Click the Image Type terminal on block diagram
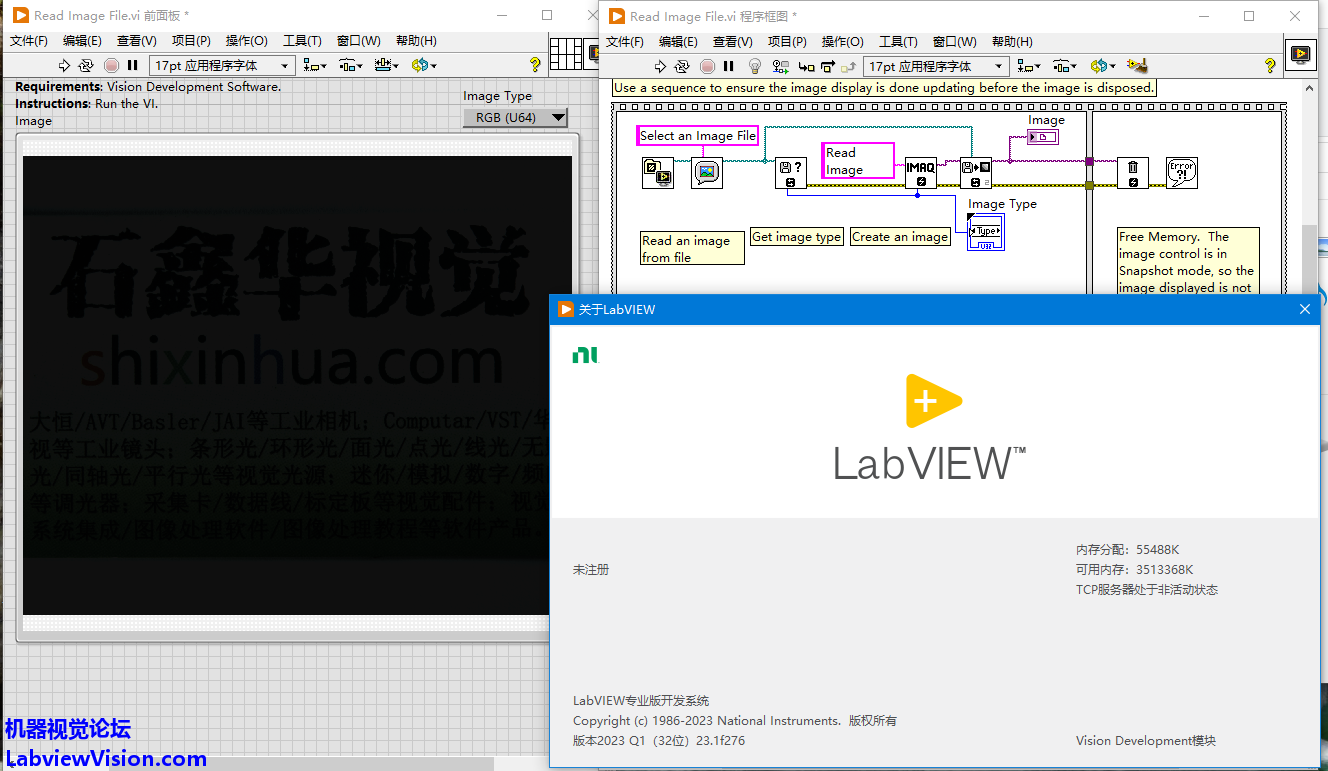1328x771 pixels. pos(986,232)
